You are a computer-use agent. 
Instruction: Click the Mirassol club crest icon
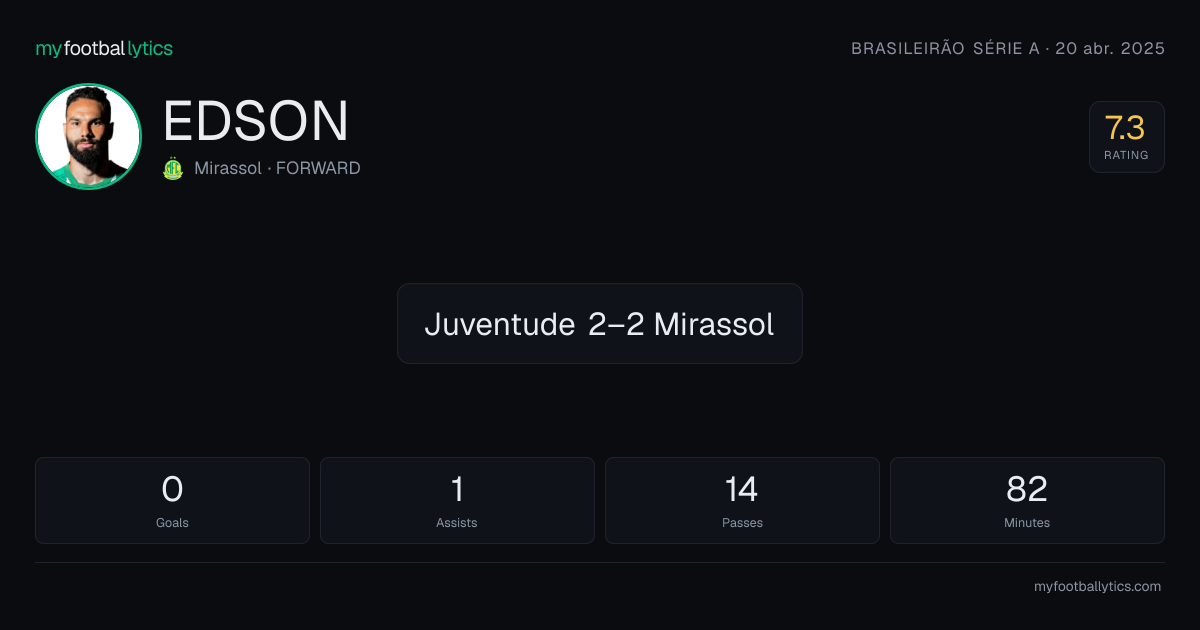click(173, 168)
